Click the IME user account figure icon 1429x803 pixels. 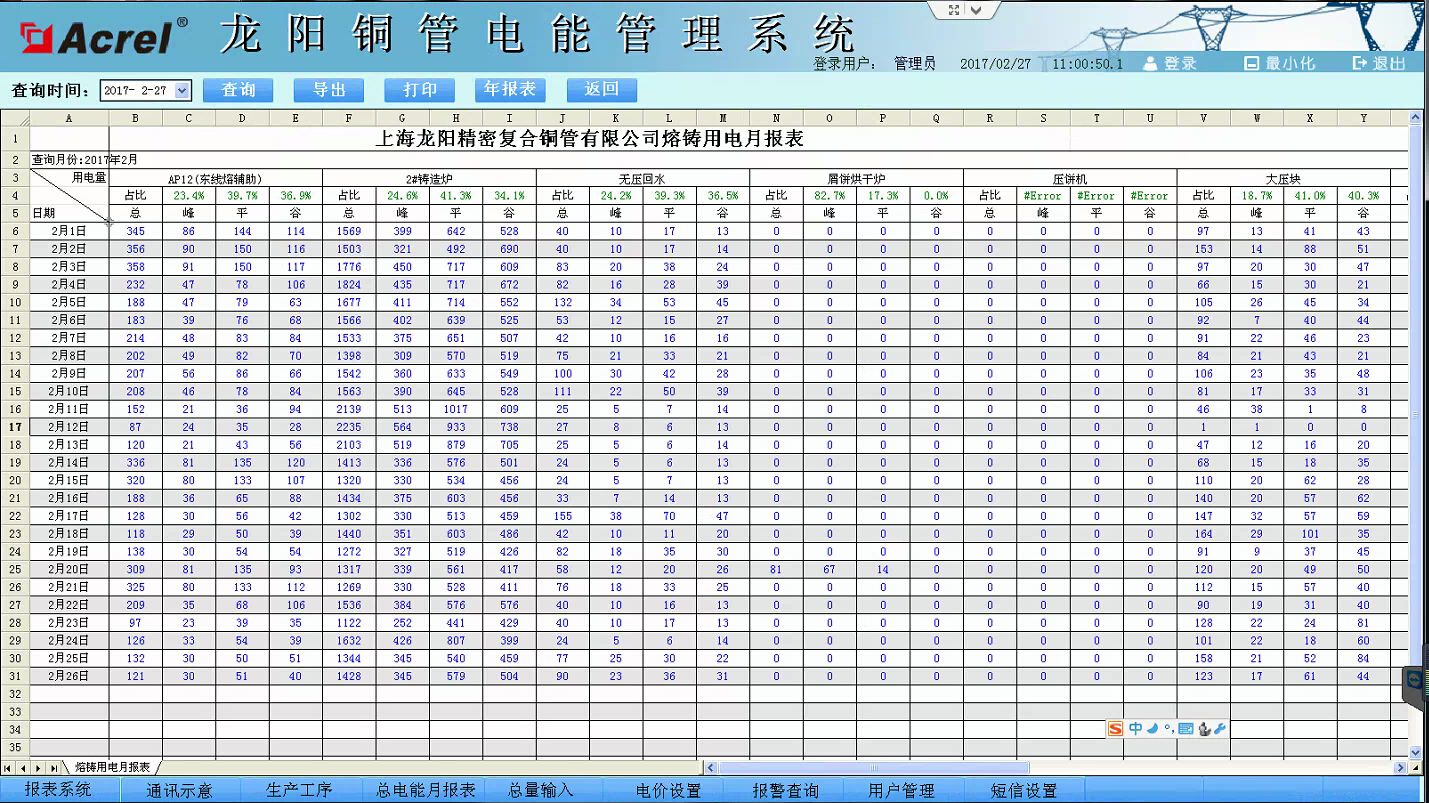(1204, 729)
